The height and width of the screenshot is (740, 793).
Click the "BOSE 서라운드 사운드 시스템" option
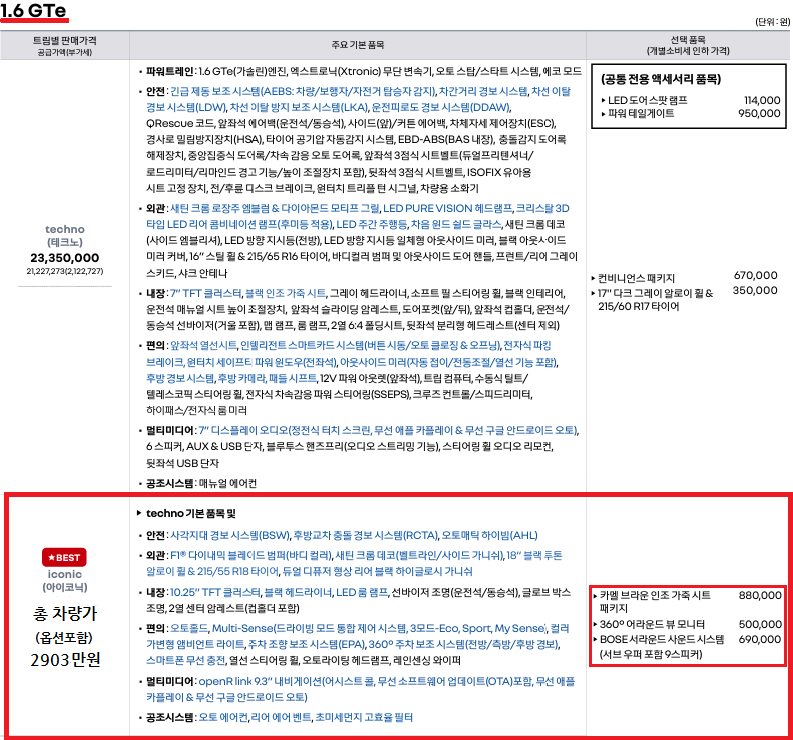point(662,639)
